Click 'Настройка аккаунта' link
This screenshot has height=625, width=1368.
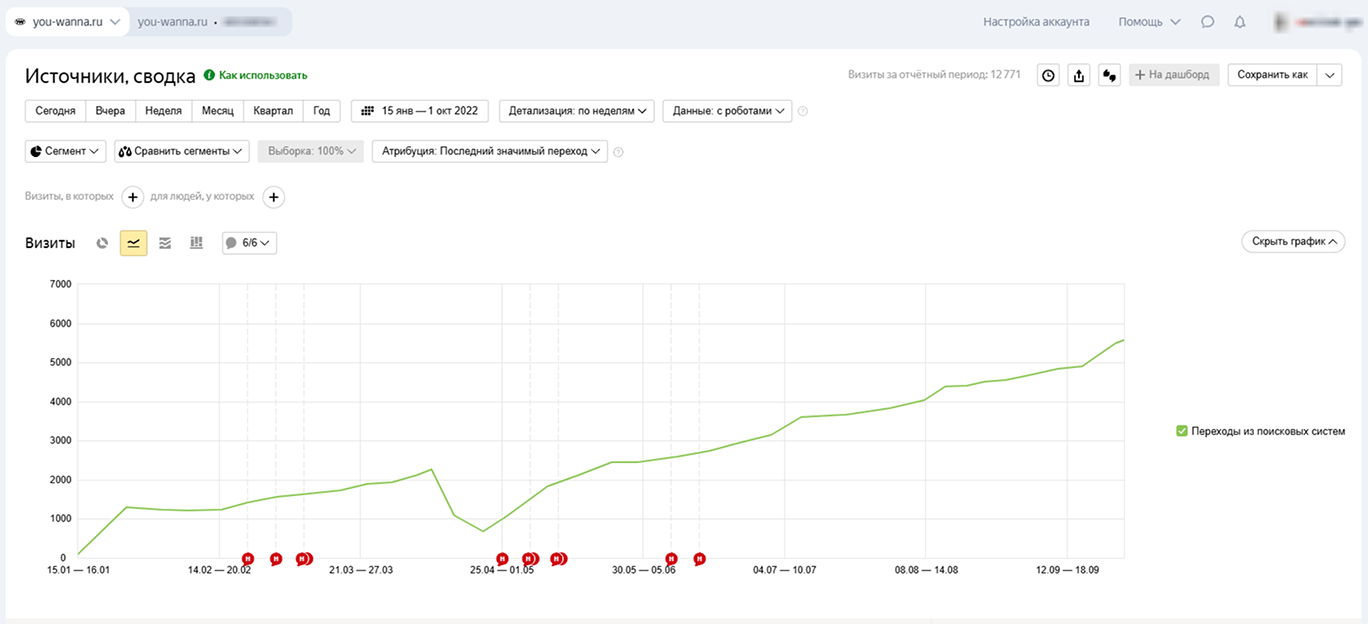[x=1036, y=22]
